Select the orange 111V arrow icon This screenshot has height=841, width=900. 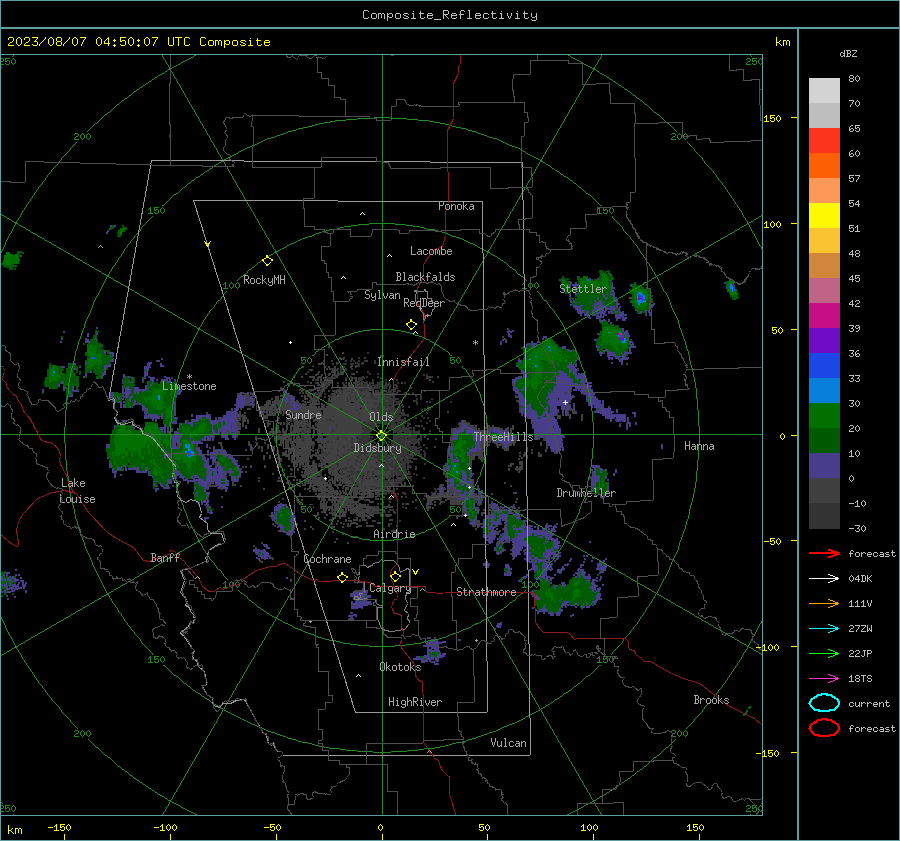(824, 603)
